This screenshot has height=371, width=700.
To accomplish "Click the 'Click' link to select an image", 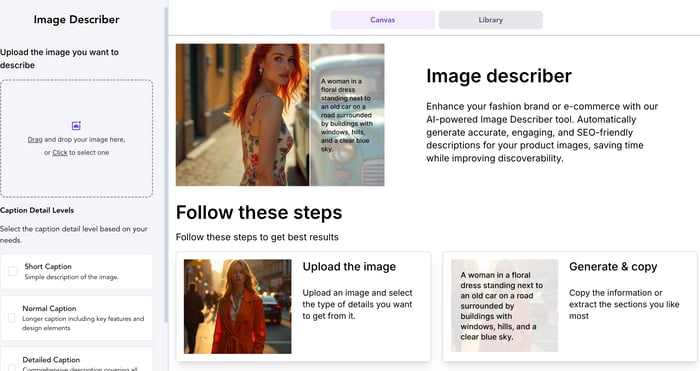I will tap(60, 153).
